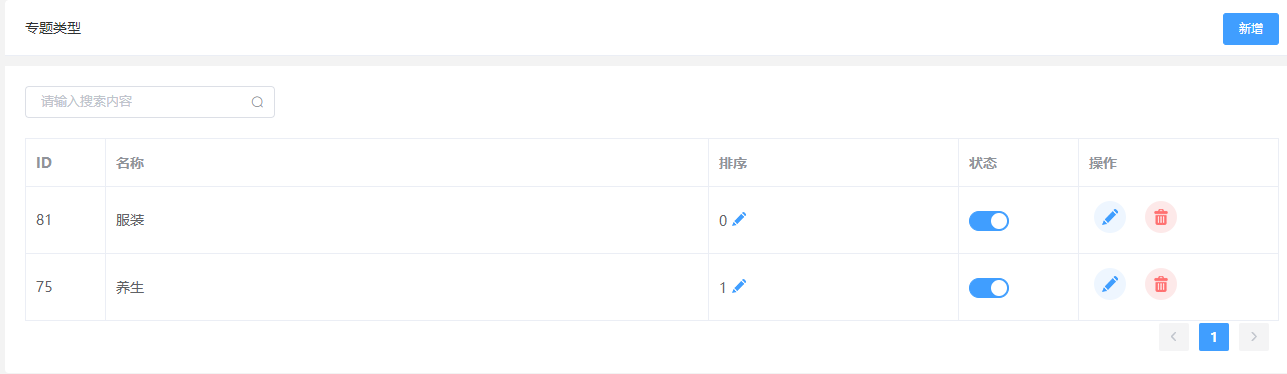Select the 养生 name cell

[x=407, y=287]
